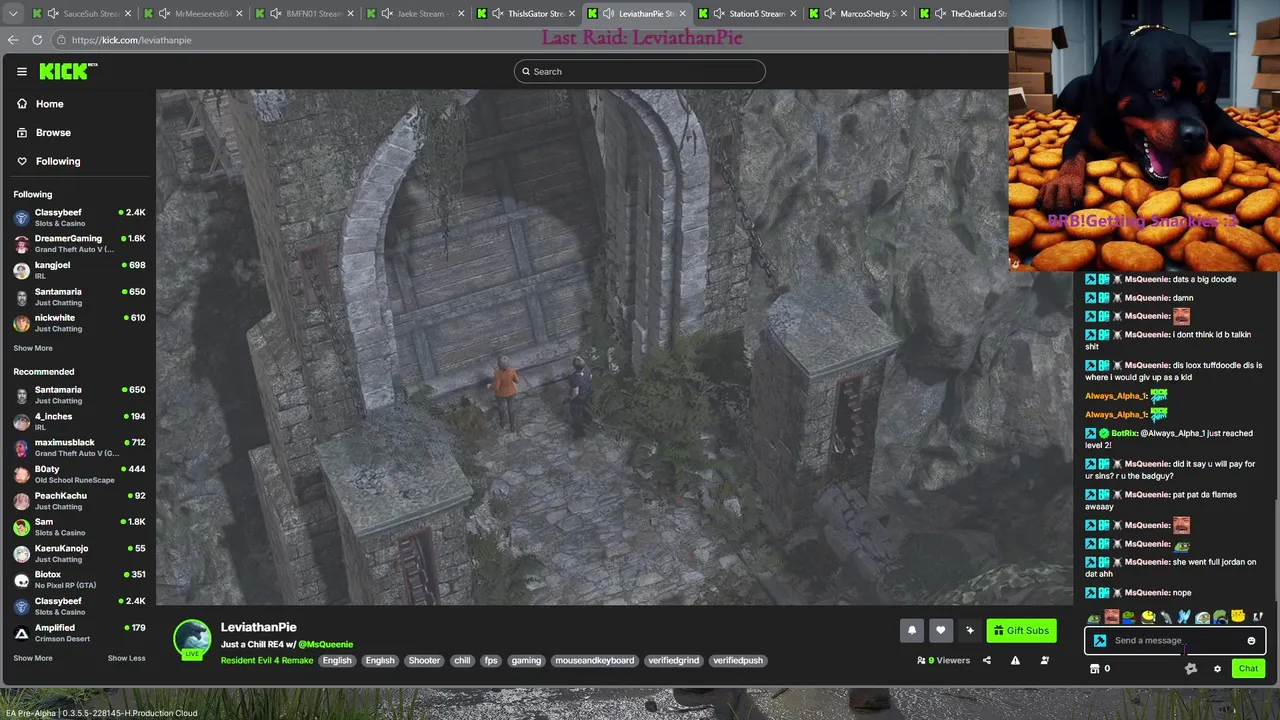Open nickwhite channel in sidebar

click(79, 322)
